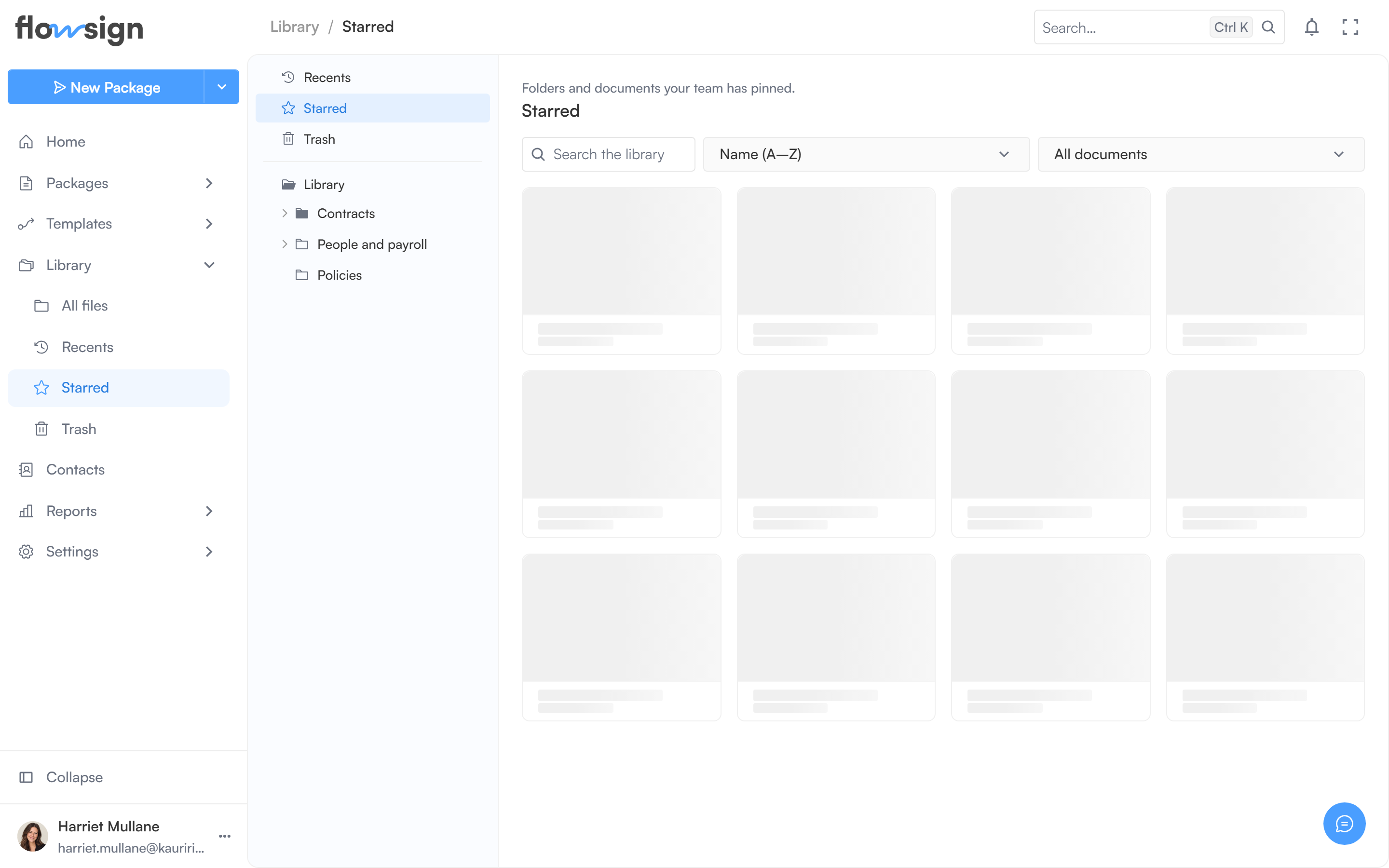Expand the Templates submenu chevron

click(209, 224)
